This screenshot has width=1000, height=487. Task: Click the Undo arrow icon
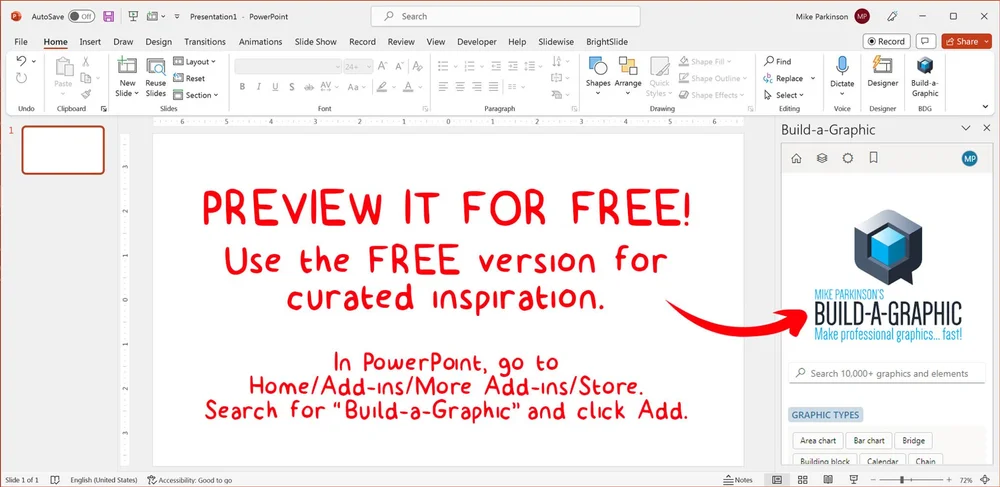[21, 61]
